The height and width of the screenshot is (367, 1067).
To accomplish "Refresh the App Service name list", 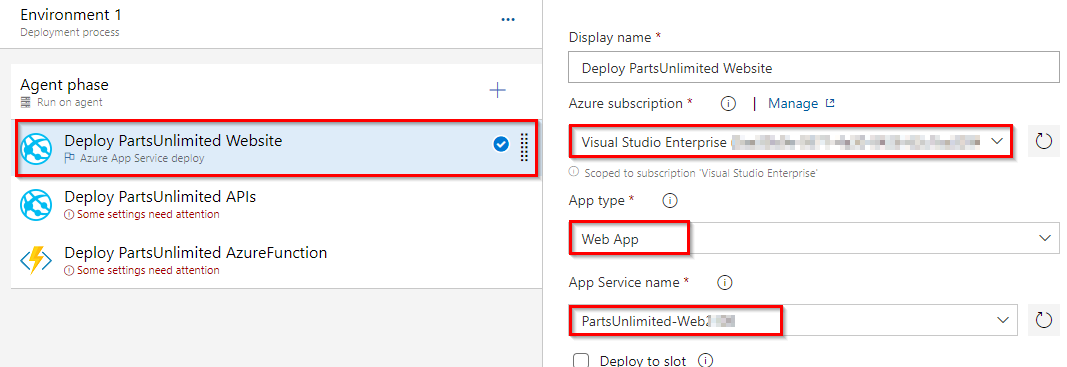I will click(1043, 320).
